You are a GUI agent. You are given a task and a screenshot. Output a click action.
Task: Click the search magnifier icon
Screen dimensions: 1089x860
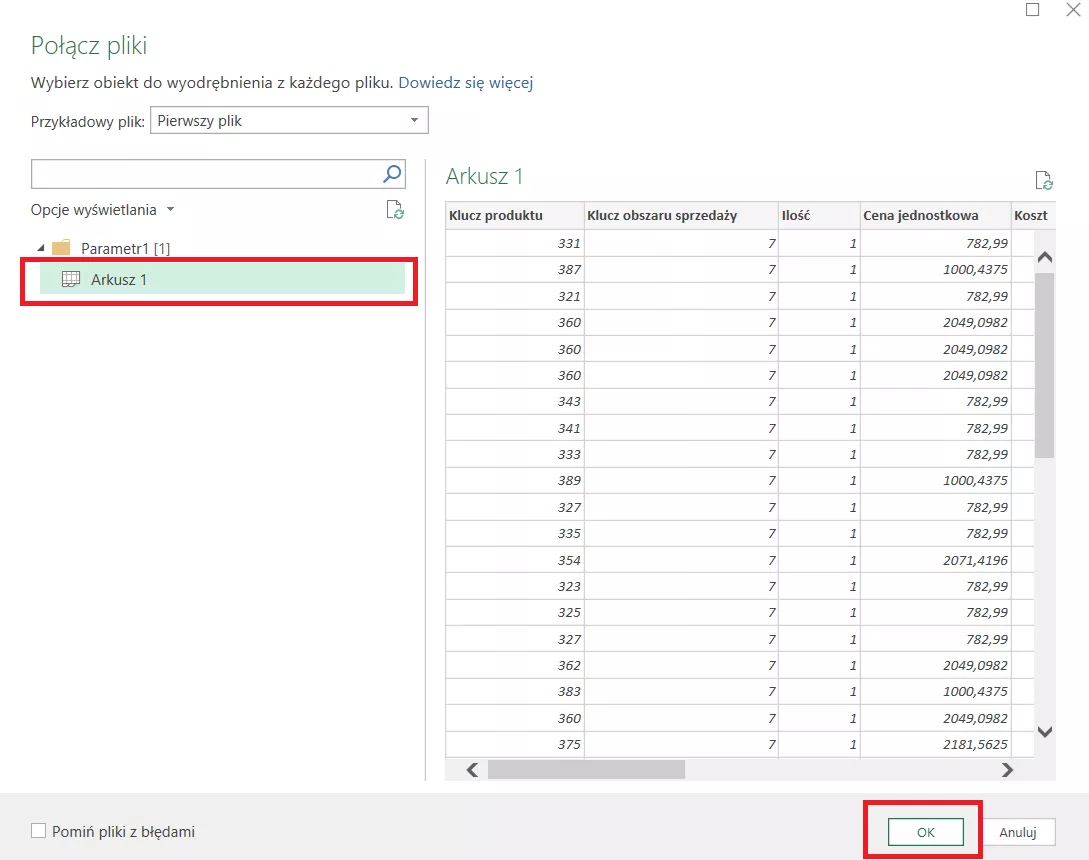[393, 174]
